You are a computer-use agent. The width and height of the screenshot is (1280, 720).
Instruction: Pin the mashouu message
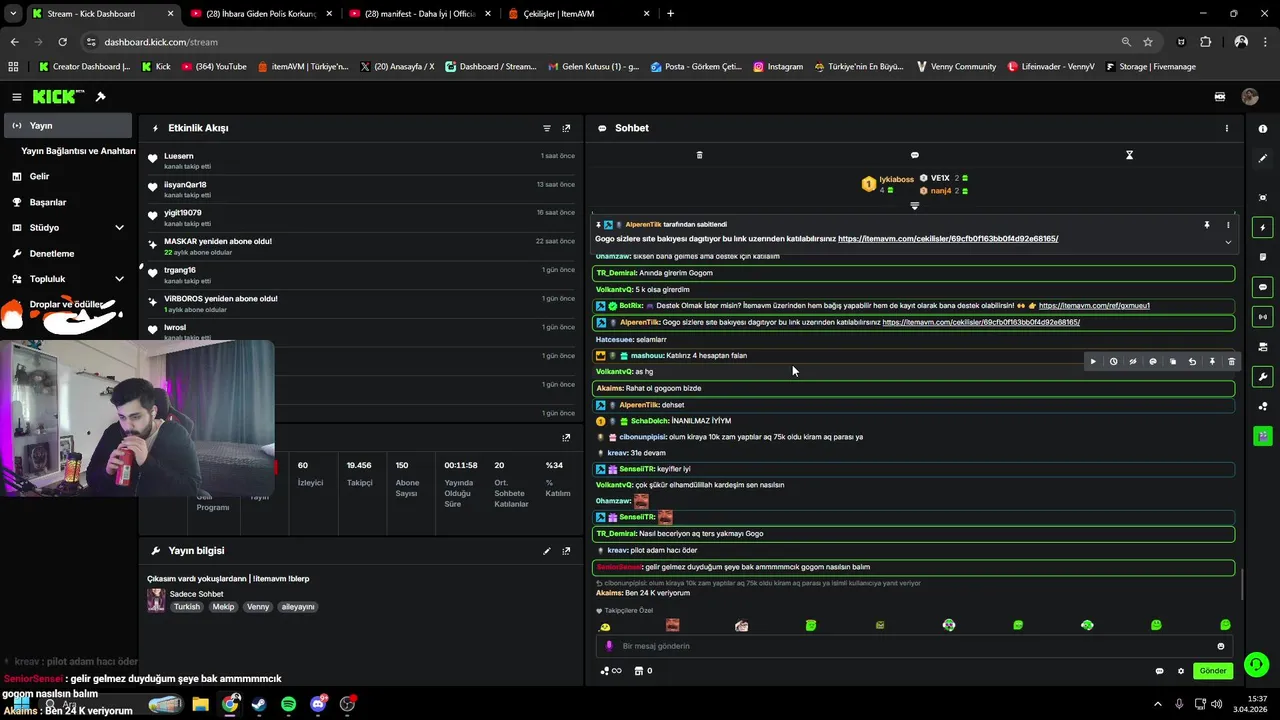(1212, 361)
